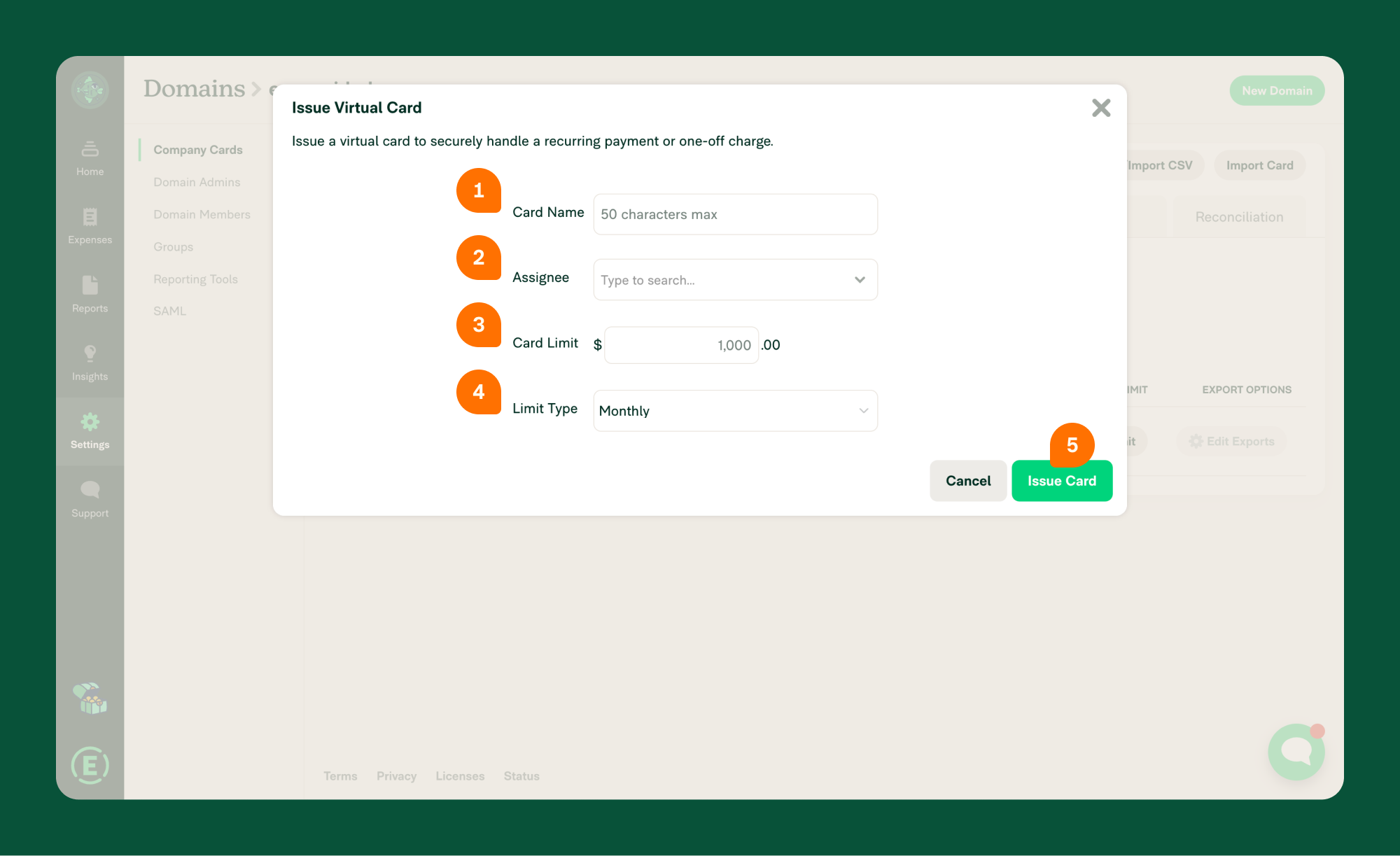Click the treasure chest gift icon

(x=90, y=699)
